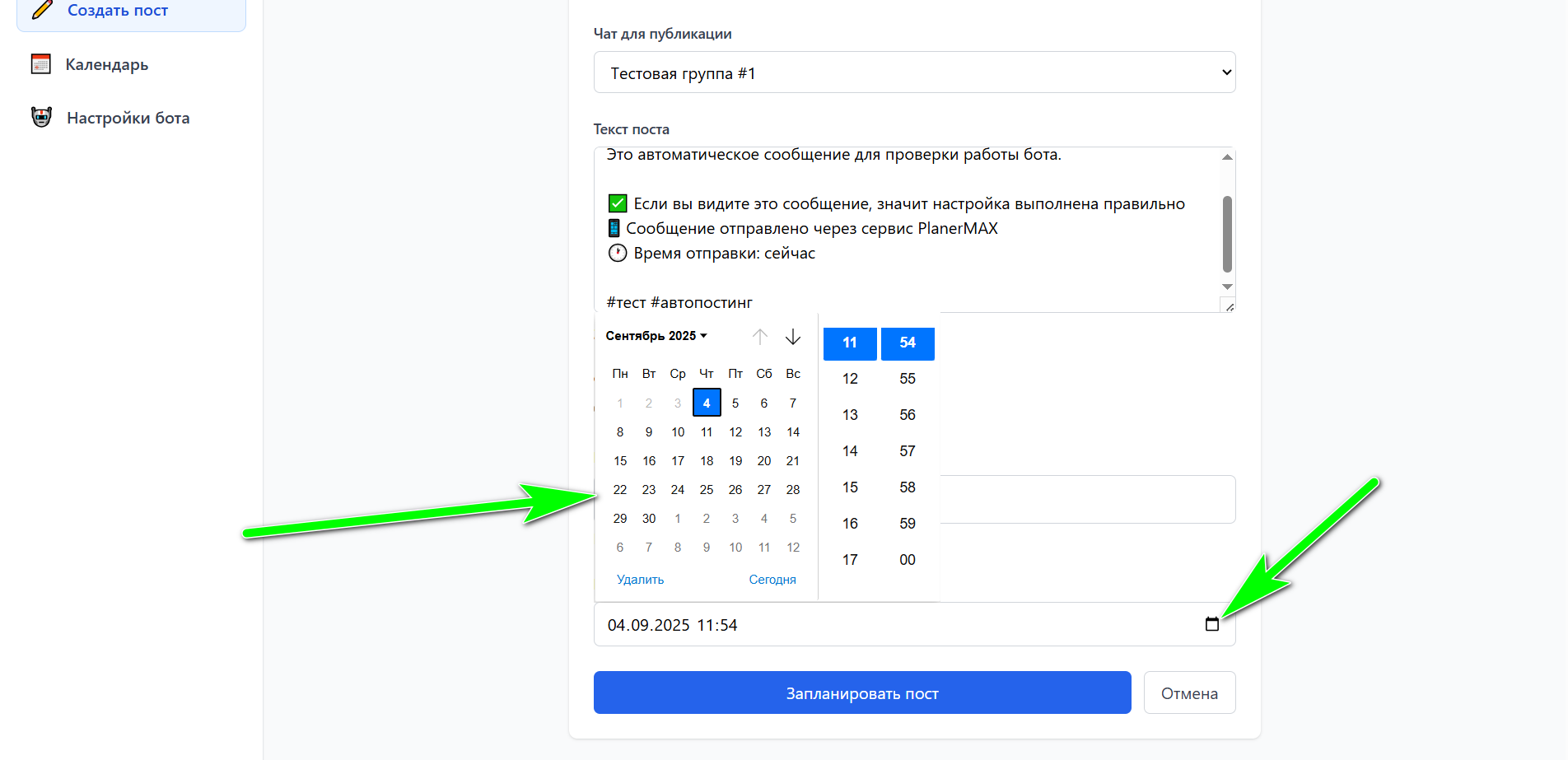Click the Удалить link in calendar
This screenshot has height=760, width=1568.
tap(640, 580)
